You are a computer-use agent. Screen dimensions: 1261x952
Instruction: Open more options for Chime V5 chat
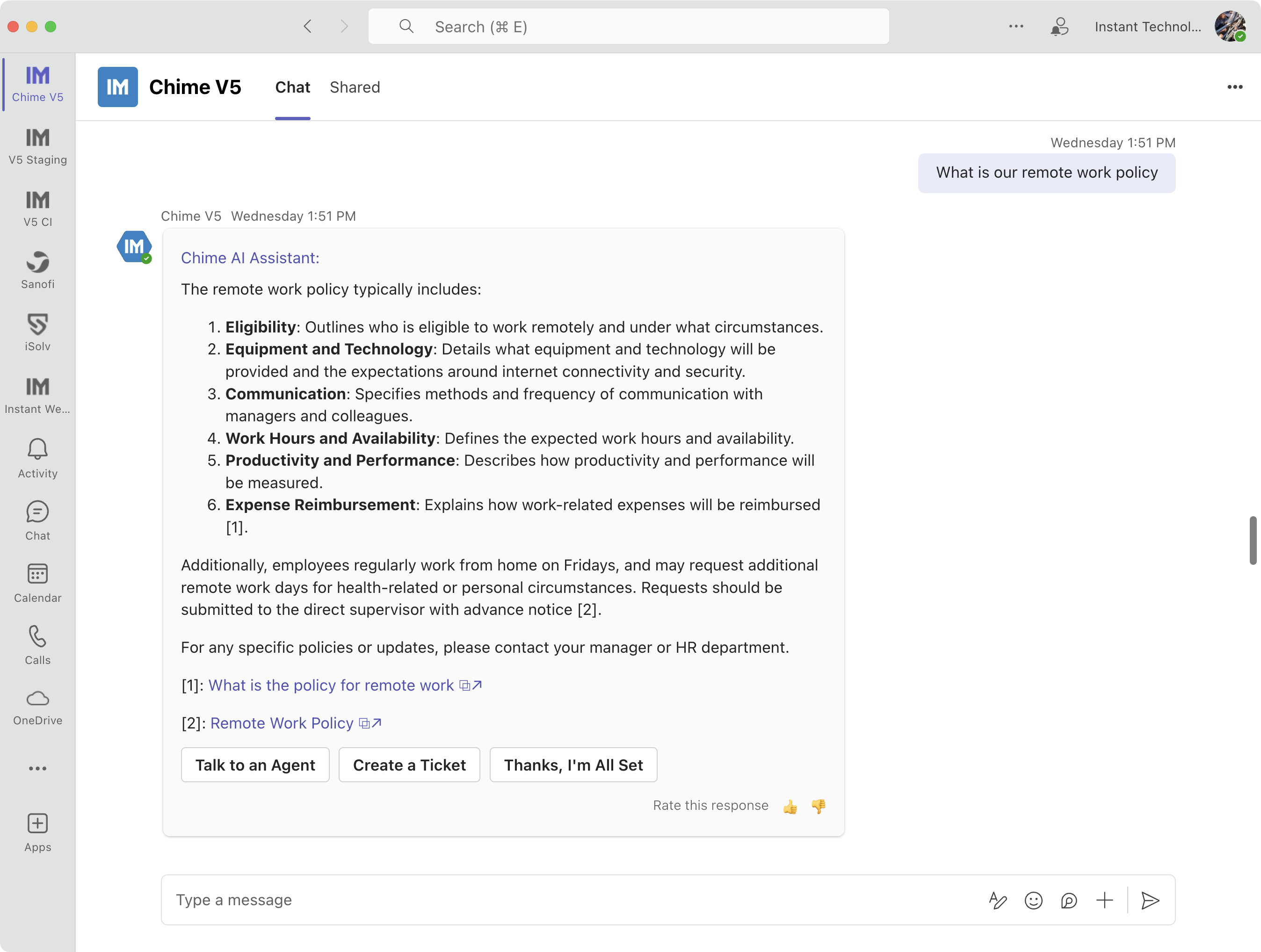coord(1235,87)
